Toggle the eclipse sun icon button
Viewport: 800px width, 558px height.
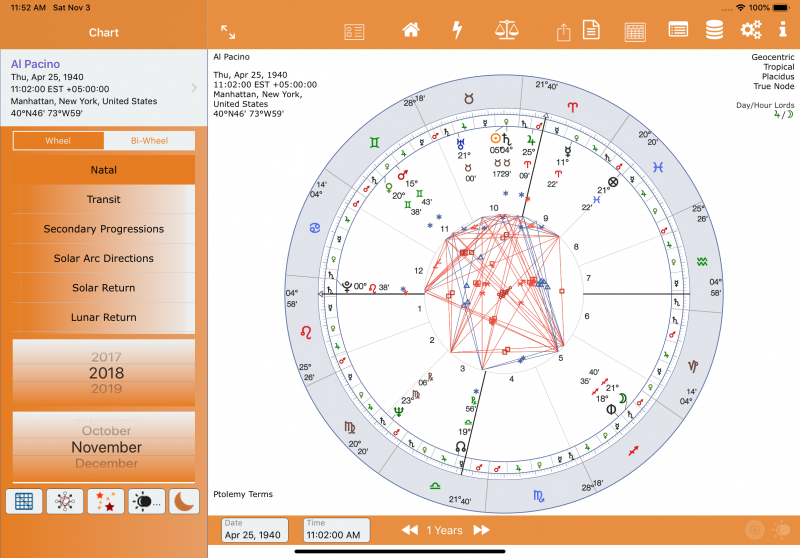[x=146, y=501]
